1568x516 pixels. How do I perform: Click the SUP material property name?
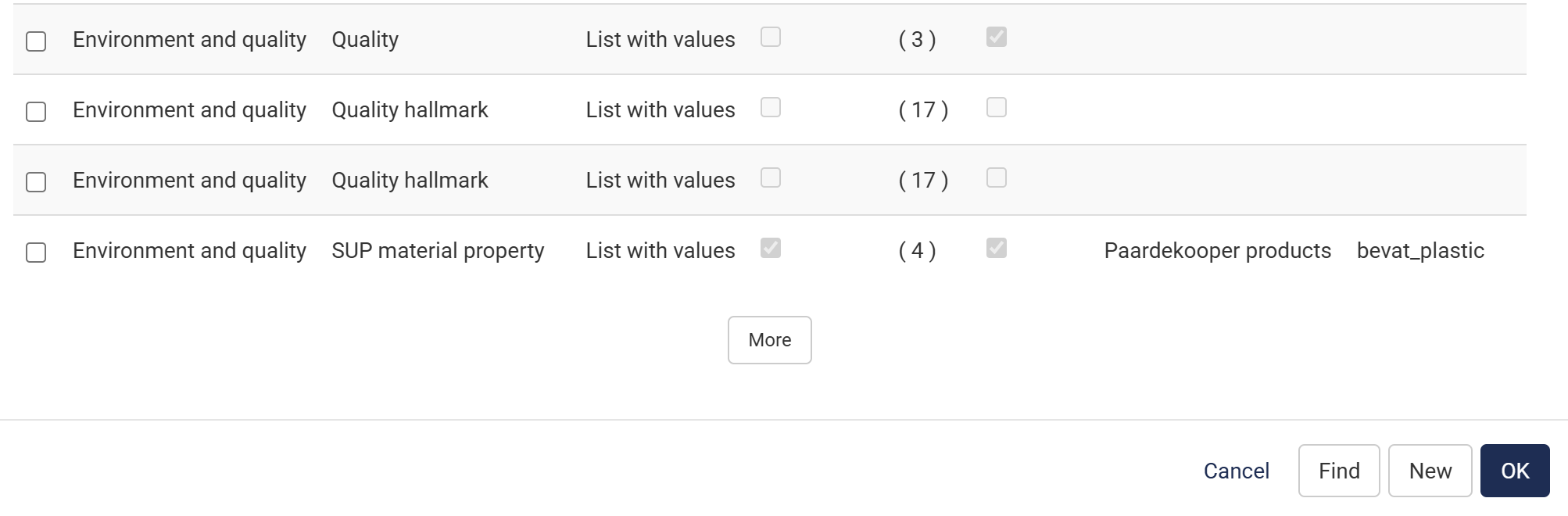click(x=438, y=251)
